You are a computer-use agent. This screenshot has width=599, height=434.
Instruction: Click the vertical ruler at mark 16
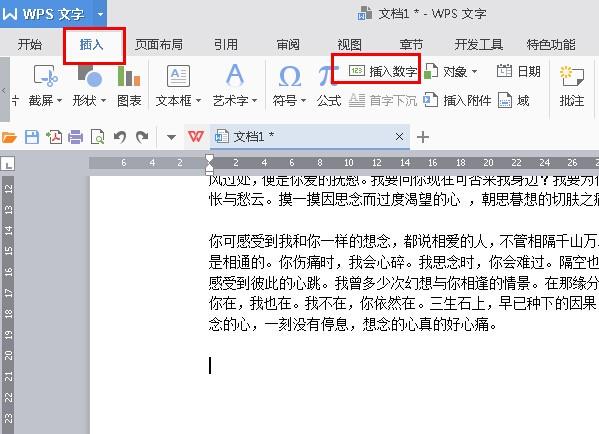pos(8,271)
